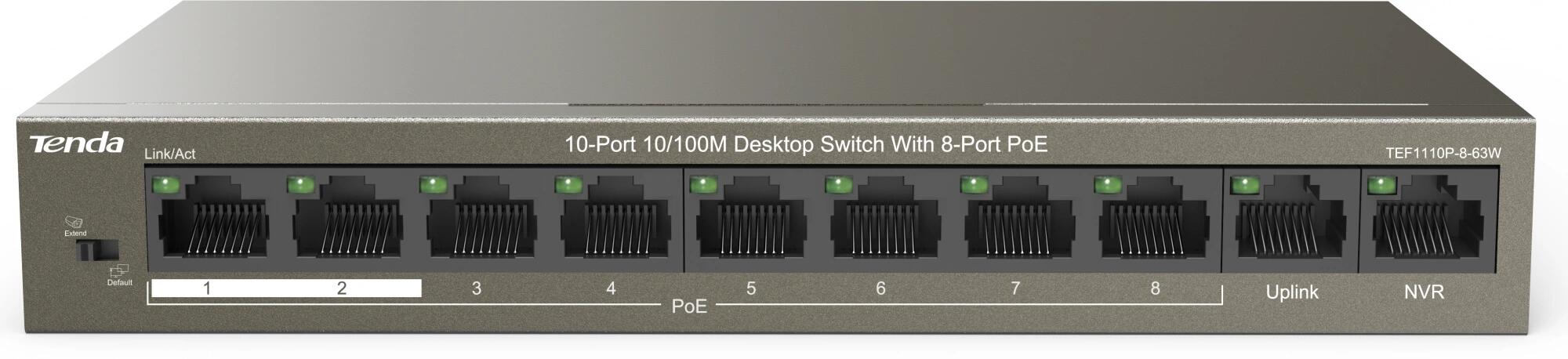
Task: Click the white highlighted bar under ports 1-2
Action: coord(286,288)
